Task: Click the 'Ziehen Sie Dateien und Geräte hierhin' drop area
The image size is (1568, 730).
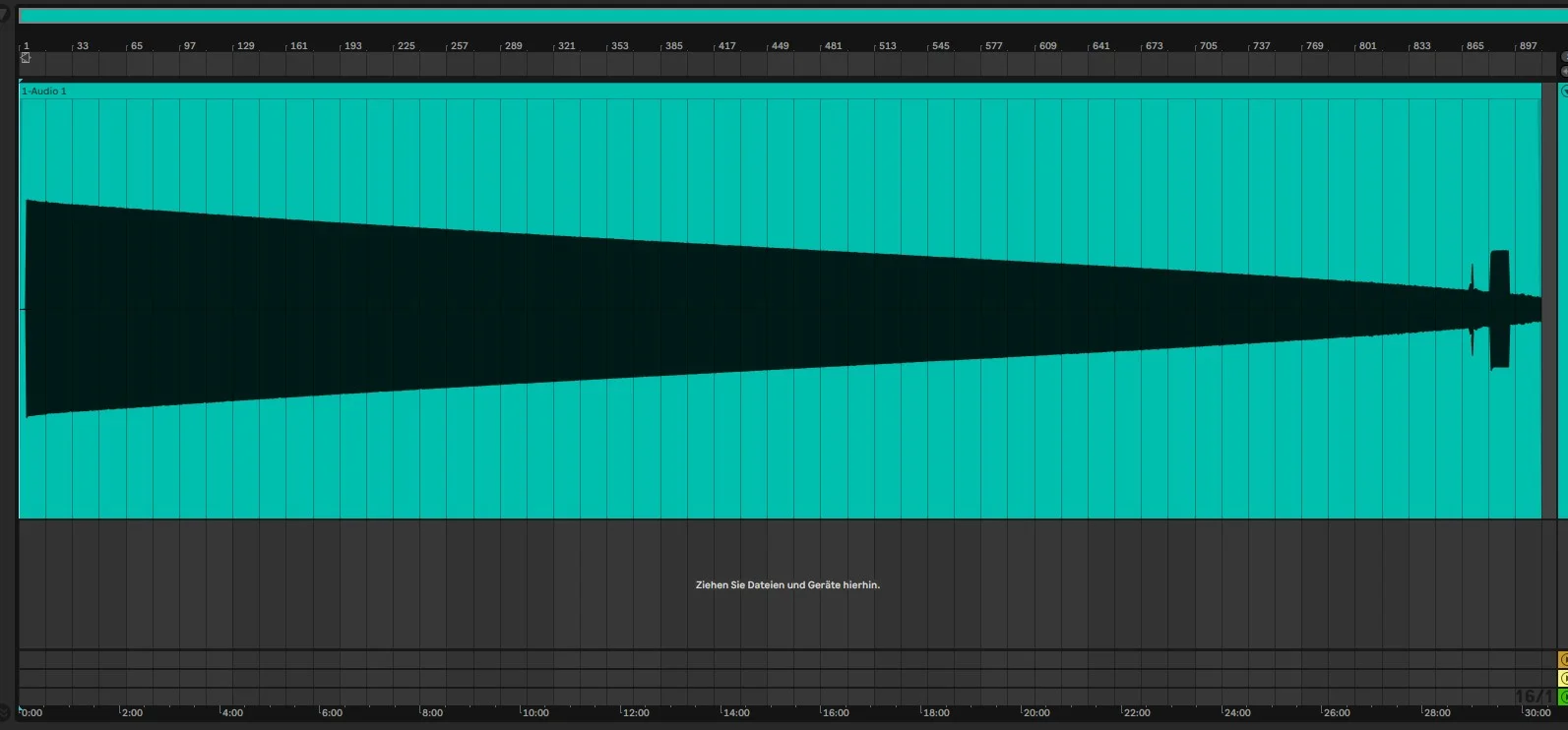Action: pyautogui.click(x=787, y=584)
